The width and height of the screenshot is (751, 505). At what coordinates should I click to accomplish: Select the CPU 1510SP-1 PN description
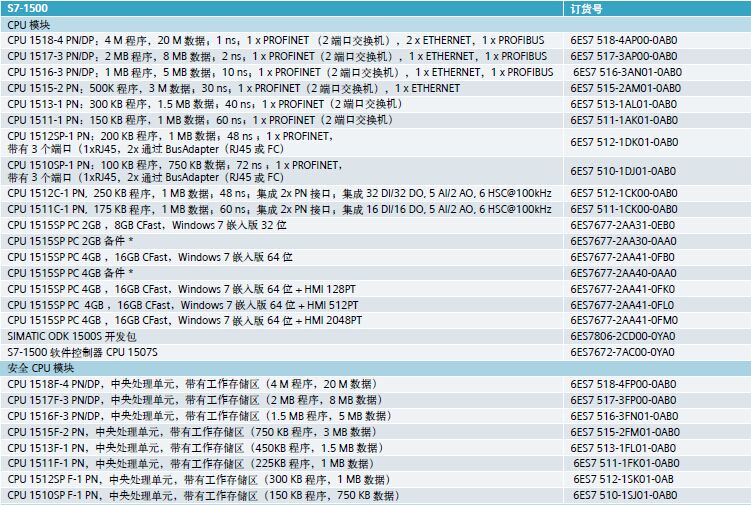point(175,171)
